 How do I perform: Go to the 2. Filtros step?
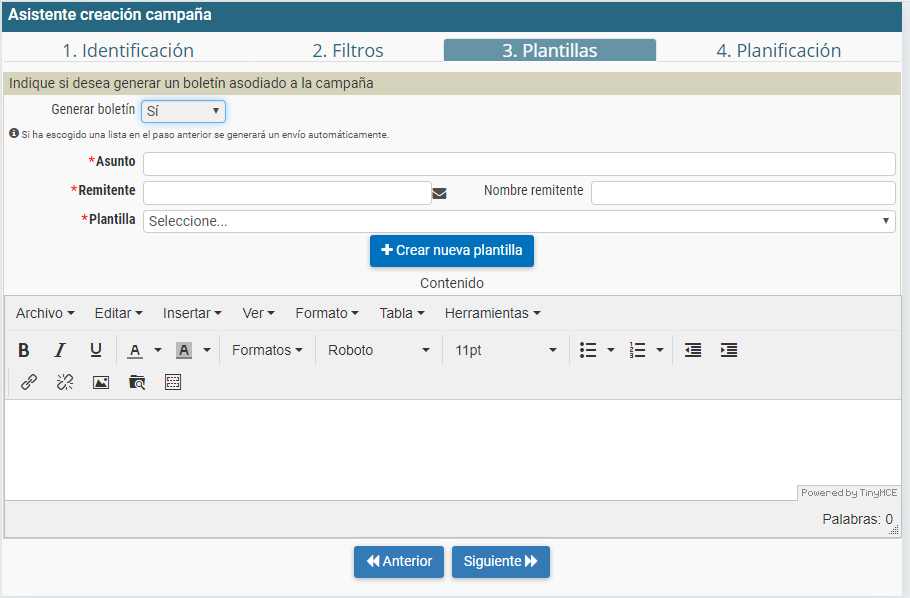click(x=348, y=51)
